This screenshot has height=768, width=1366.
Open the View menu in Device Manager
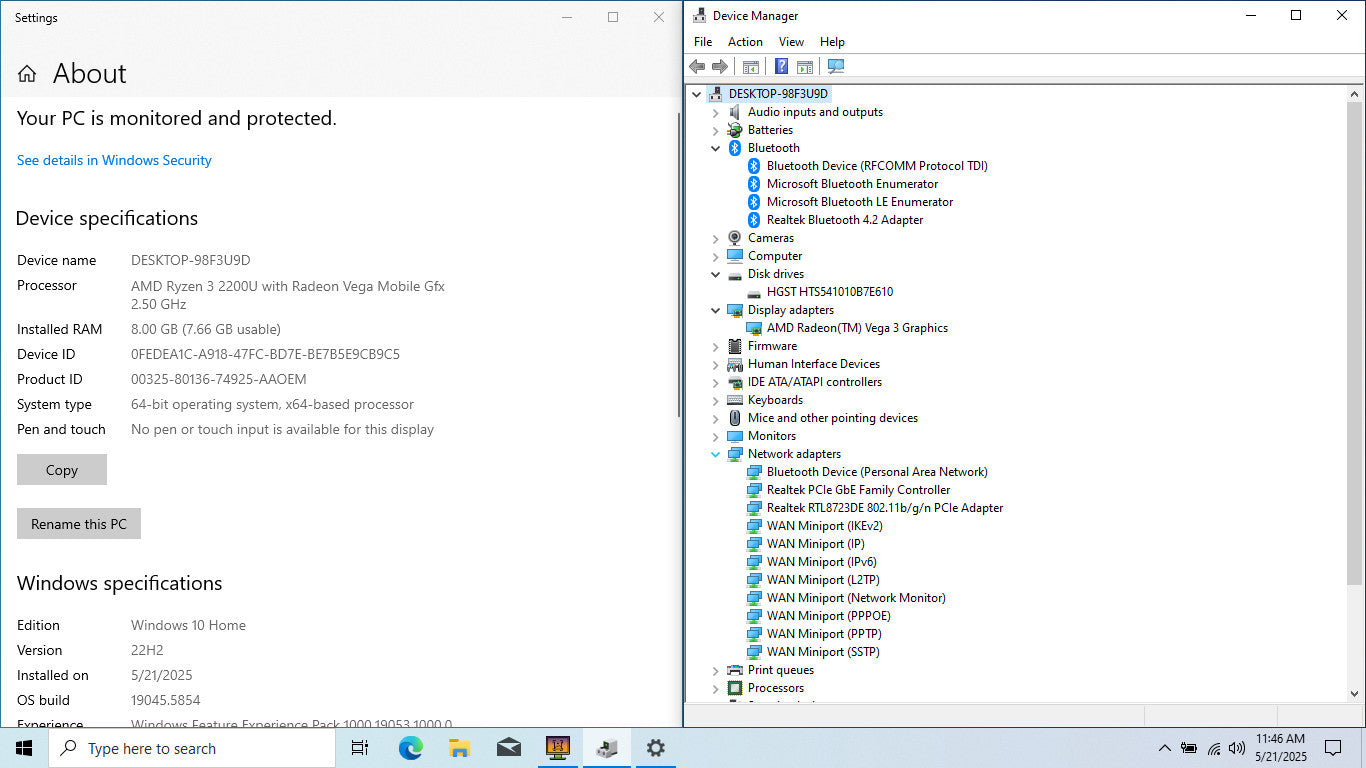(791, 42)
